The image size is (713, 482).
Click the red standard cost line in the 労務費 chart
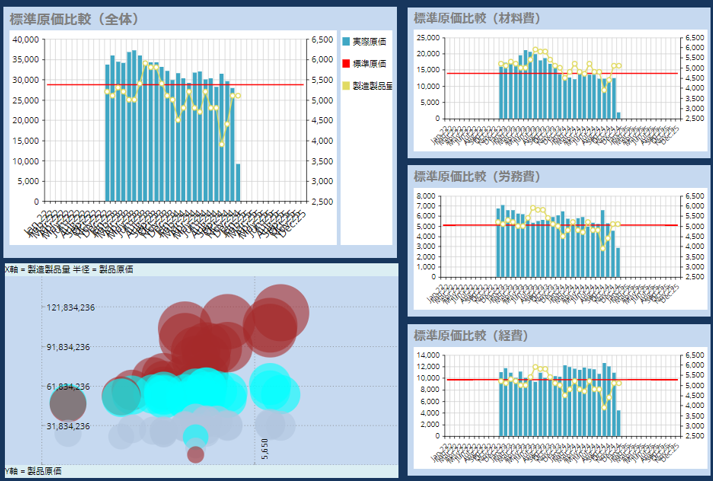coord(560,225)
